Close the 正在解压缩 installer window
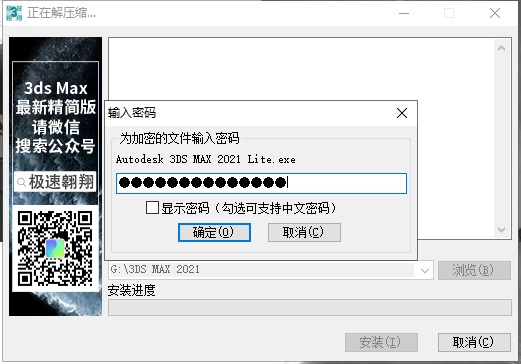Viewport: 521px width, 364px height. pos(495,13)
